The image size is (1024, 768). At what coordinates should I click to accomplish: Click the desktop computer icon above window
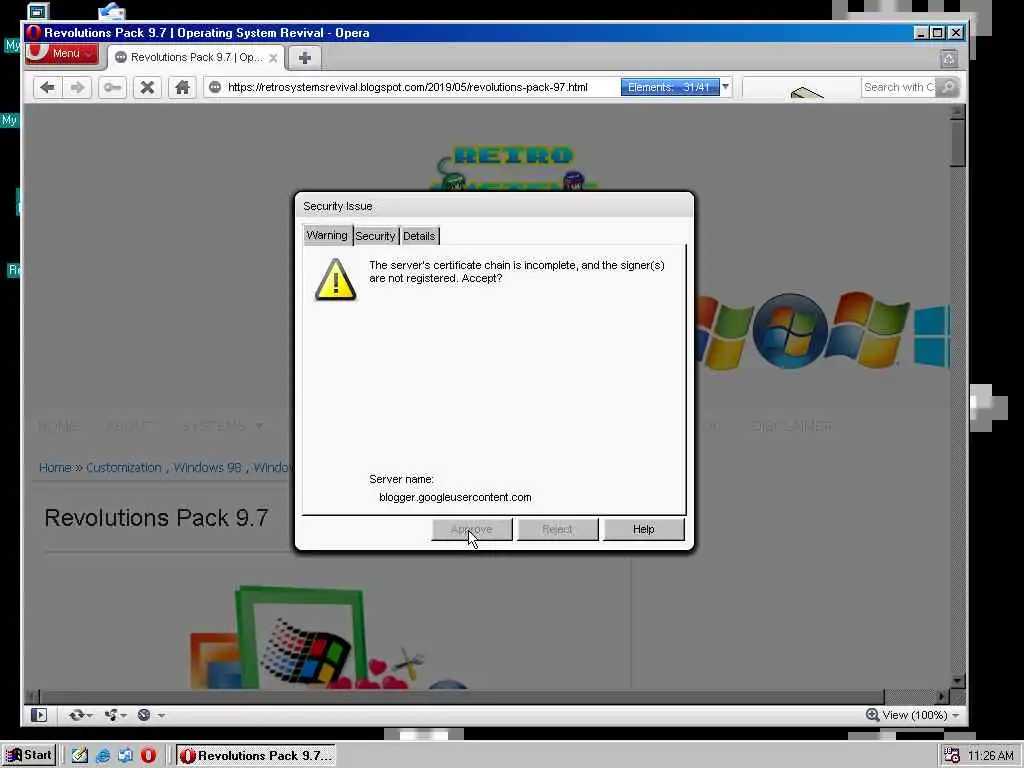click(38, 11)
